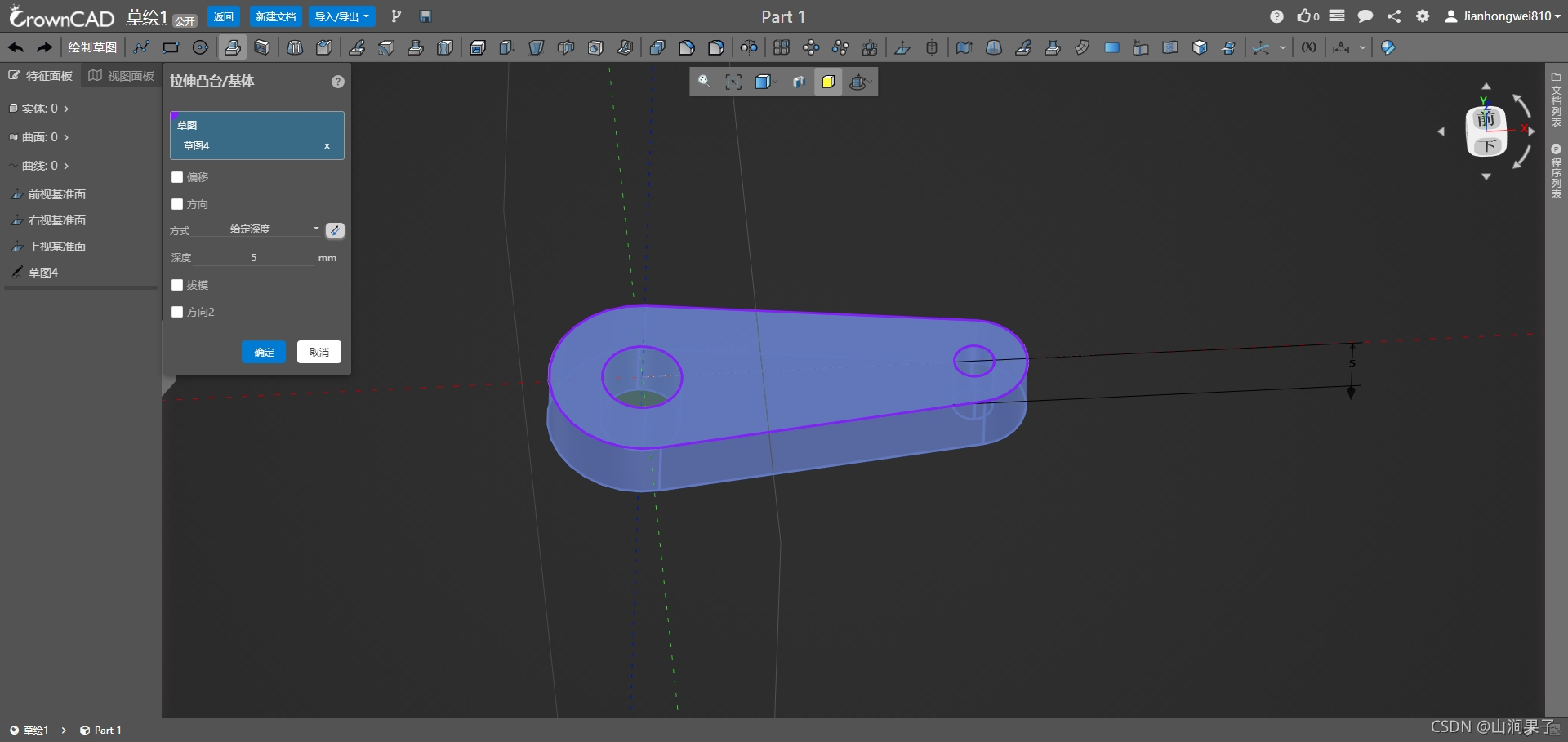Click the redo arrow icon

[45, 47]
